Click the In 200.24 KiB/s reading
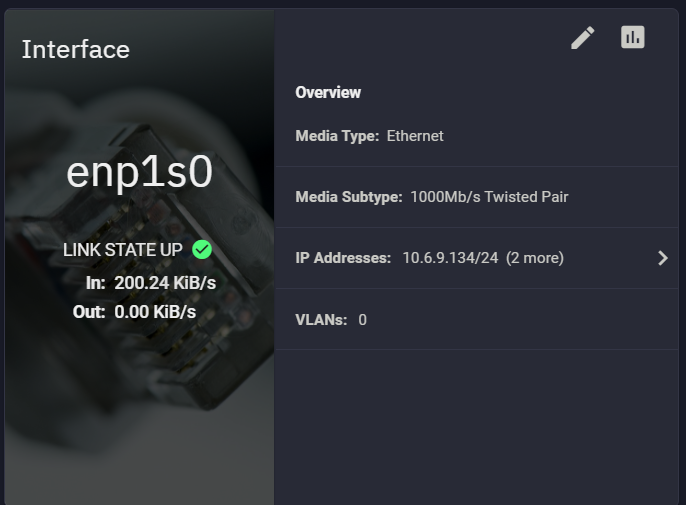686x505 pixels. click(x=151, y=283)
